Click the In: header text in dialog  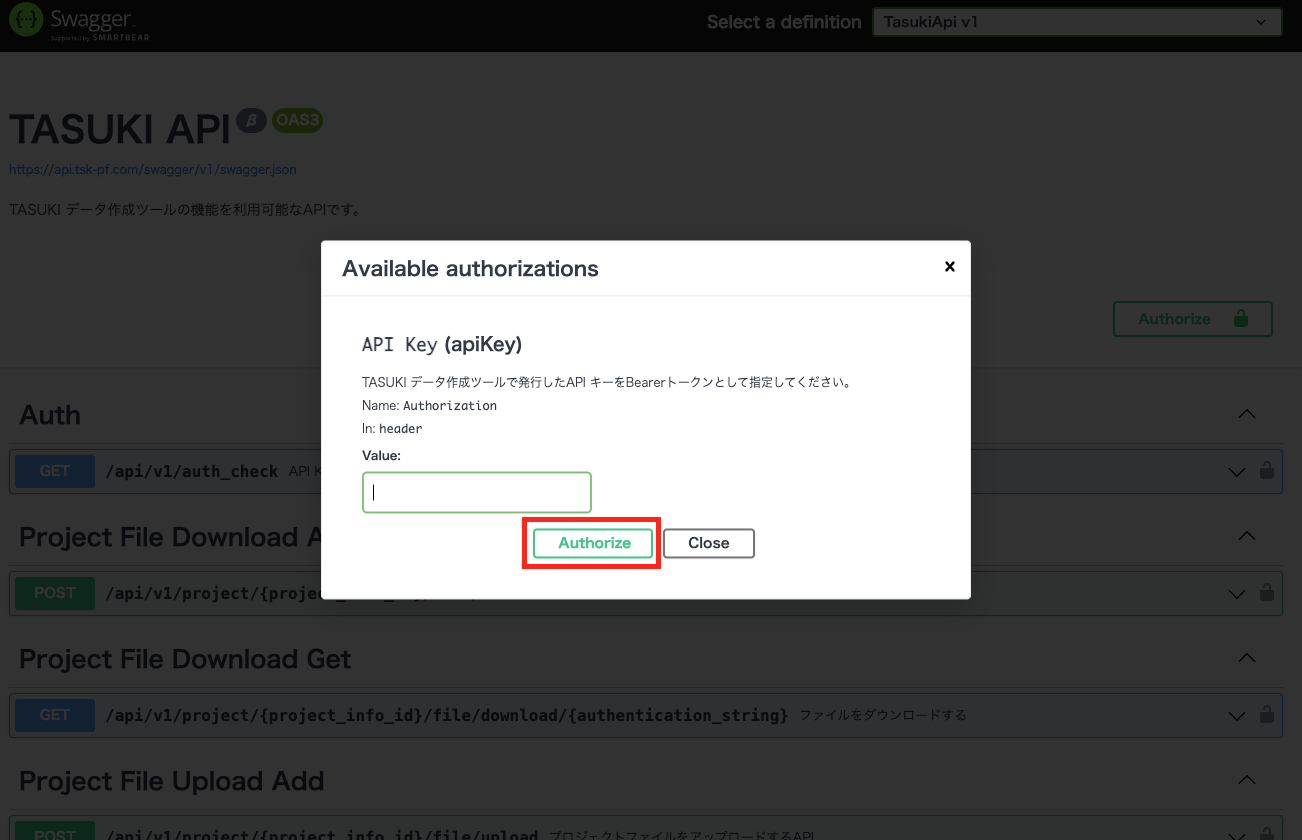click(x=392, y=428)
